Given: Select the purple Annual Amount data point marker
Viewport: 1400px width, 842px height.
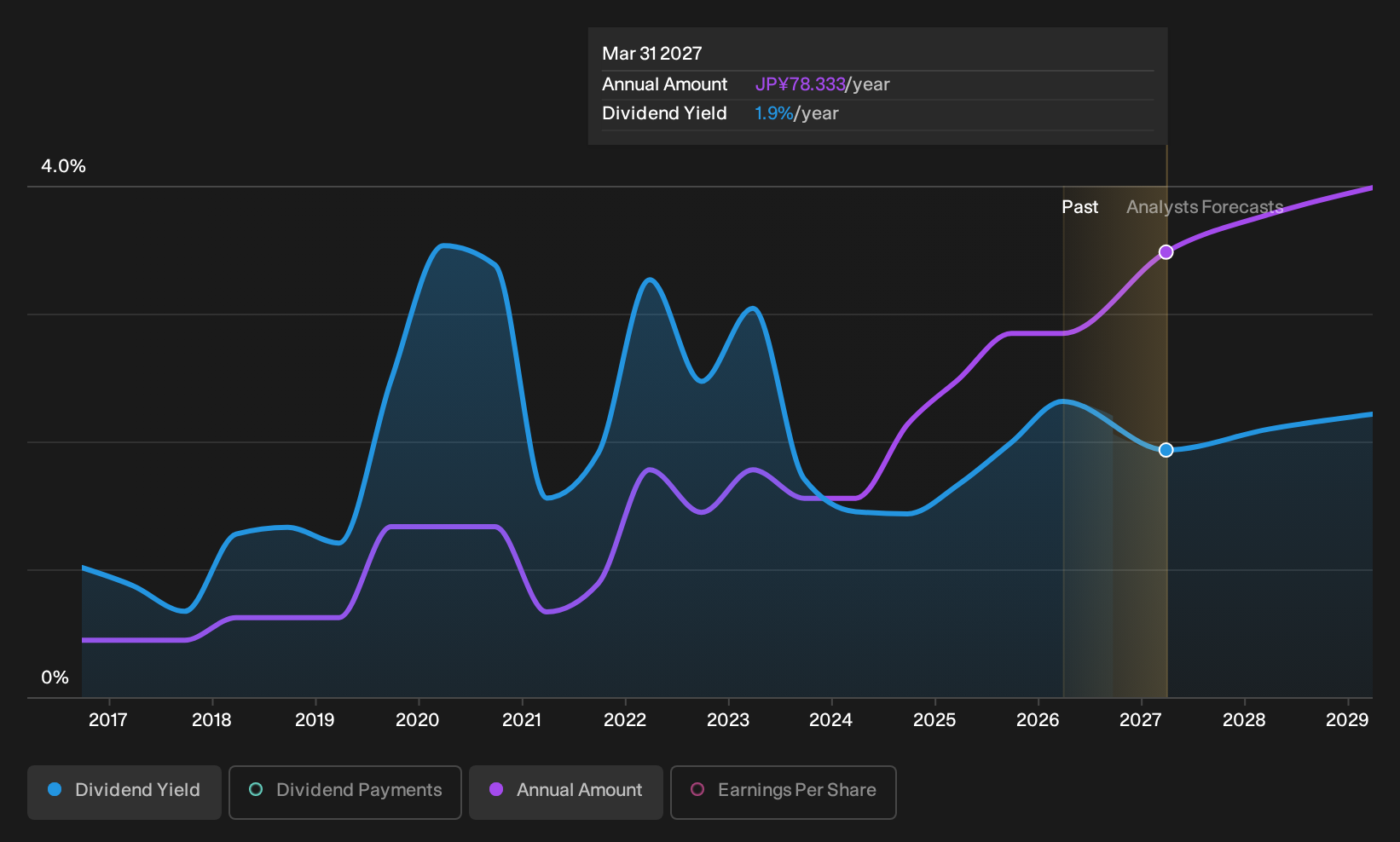Looking at the screenshot, I should pos(1166,252).
